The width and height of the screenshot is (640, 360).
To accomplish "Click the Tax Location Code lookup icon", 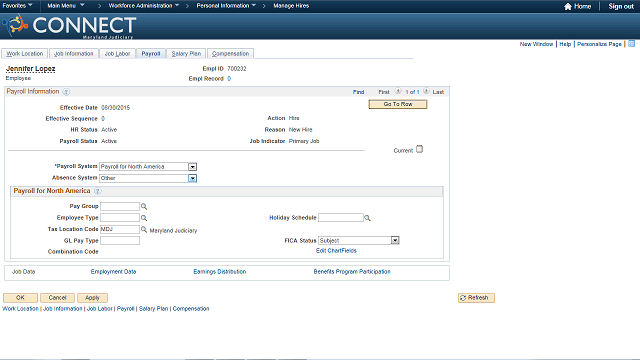I will (x=144, y=230).
